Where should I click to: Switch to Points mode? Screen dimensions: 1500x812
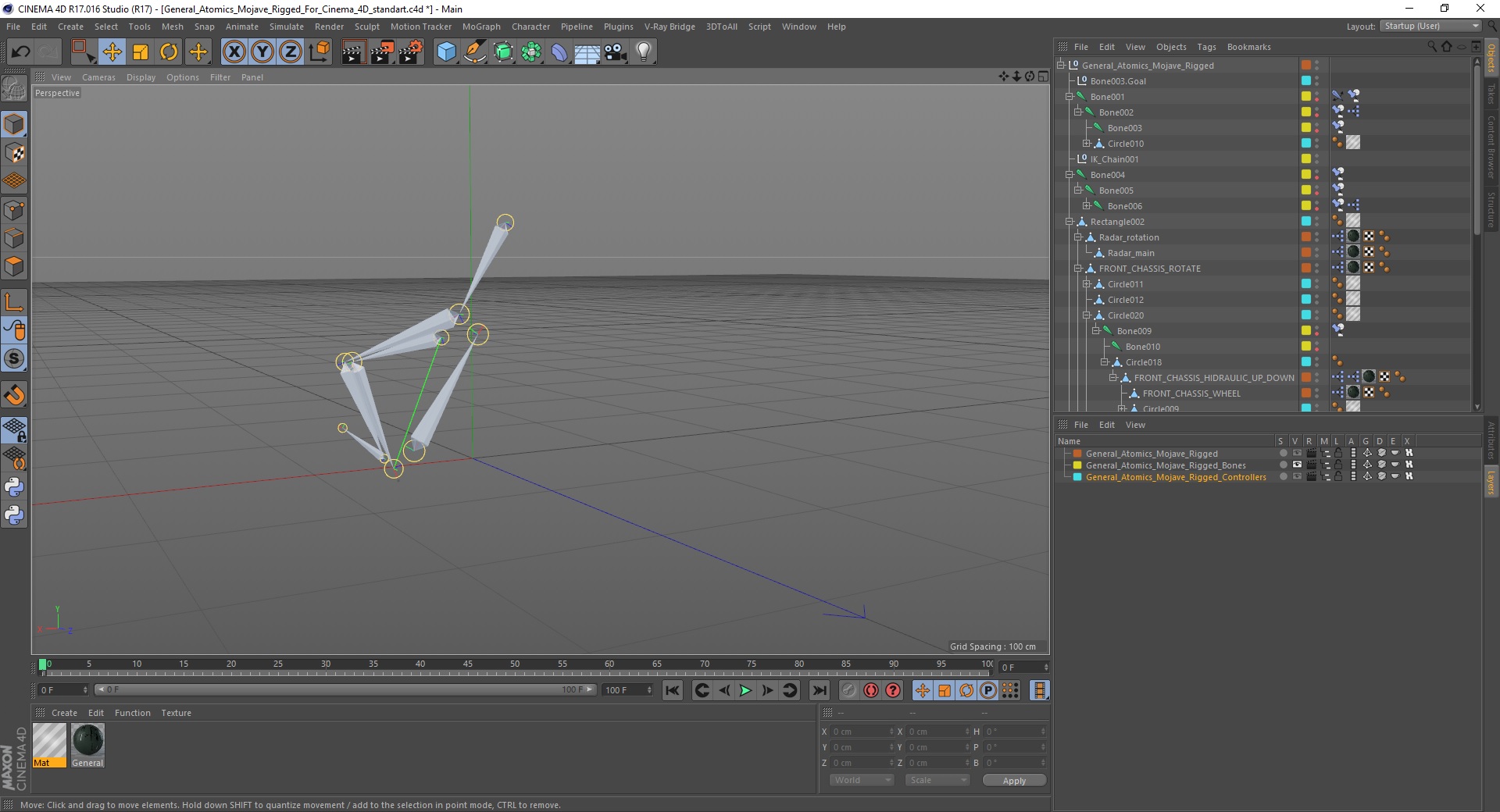click(x=14, y=210)
